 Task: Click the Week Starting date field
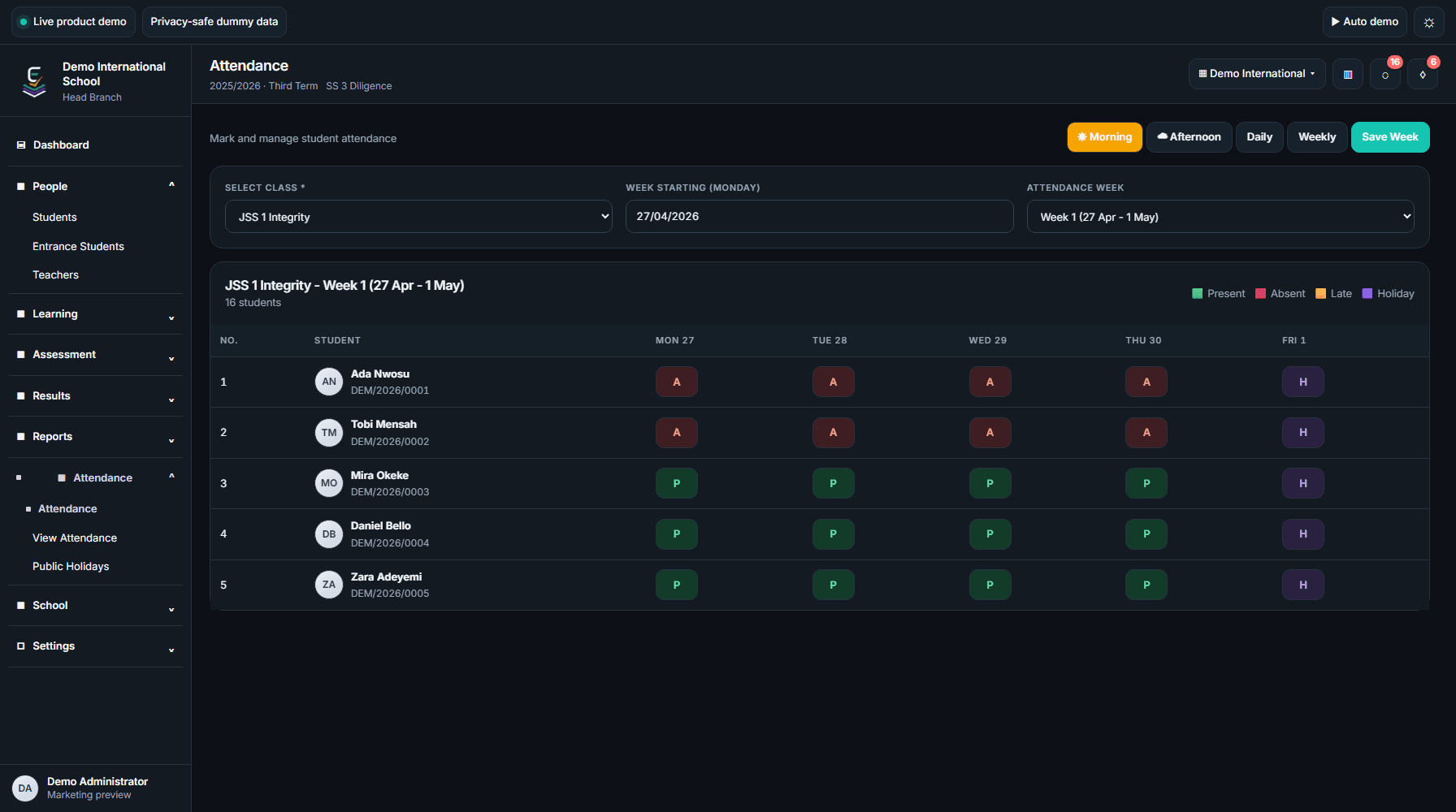(x=819, y=217)
